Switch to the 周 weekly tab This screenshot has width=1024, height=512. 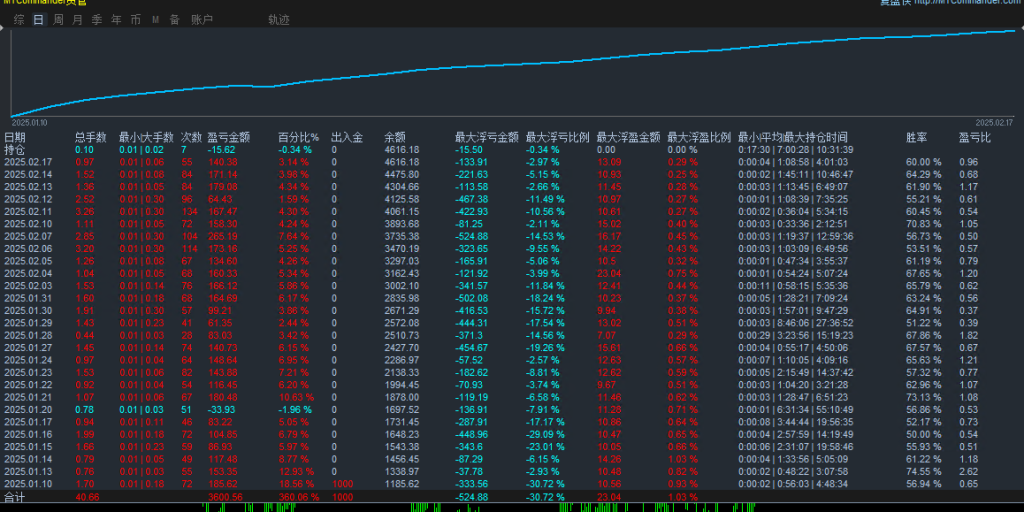(x=58, y=19)
